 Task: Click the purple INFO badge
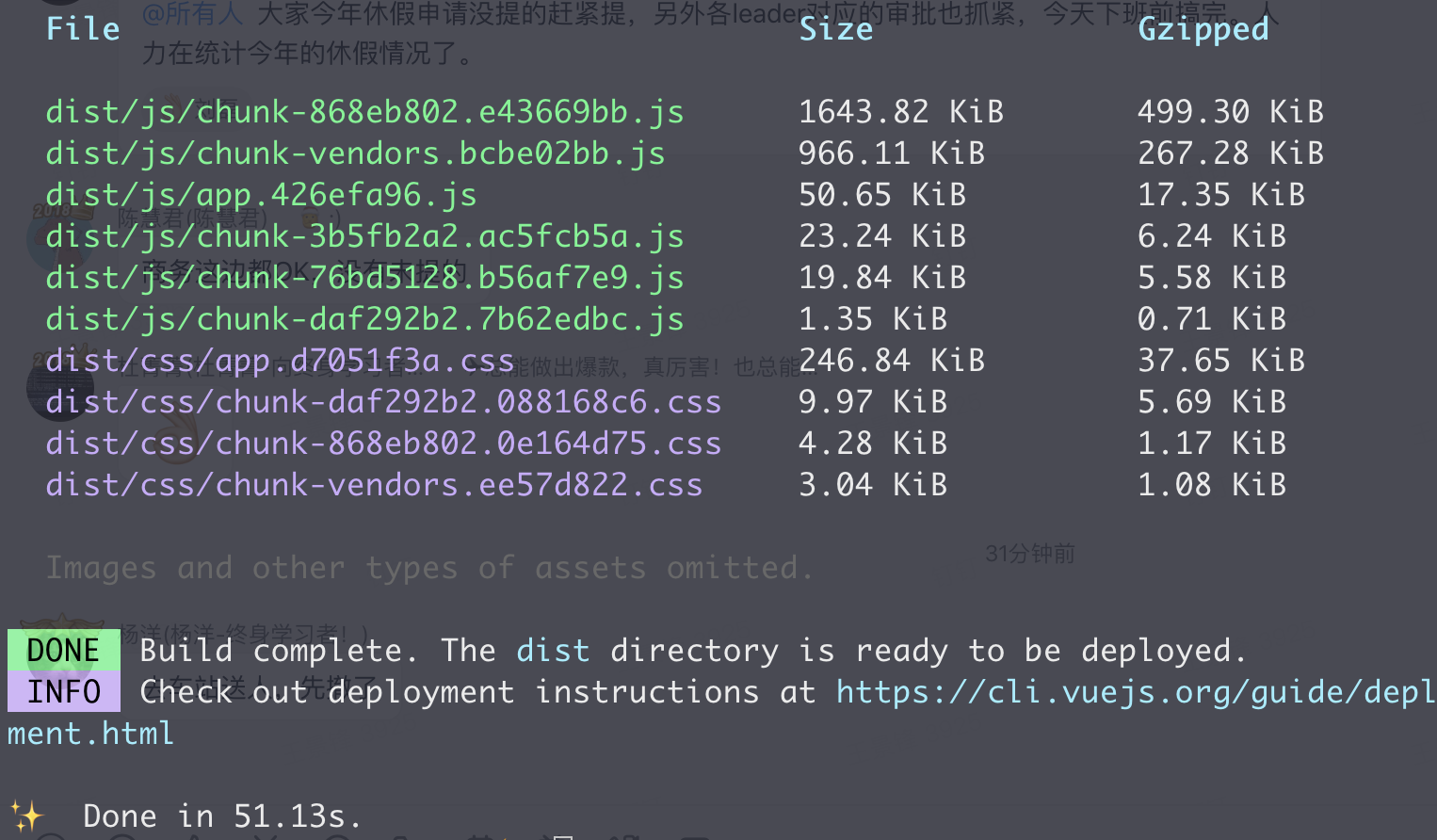click(x=63, y=692)
